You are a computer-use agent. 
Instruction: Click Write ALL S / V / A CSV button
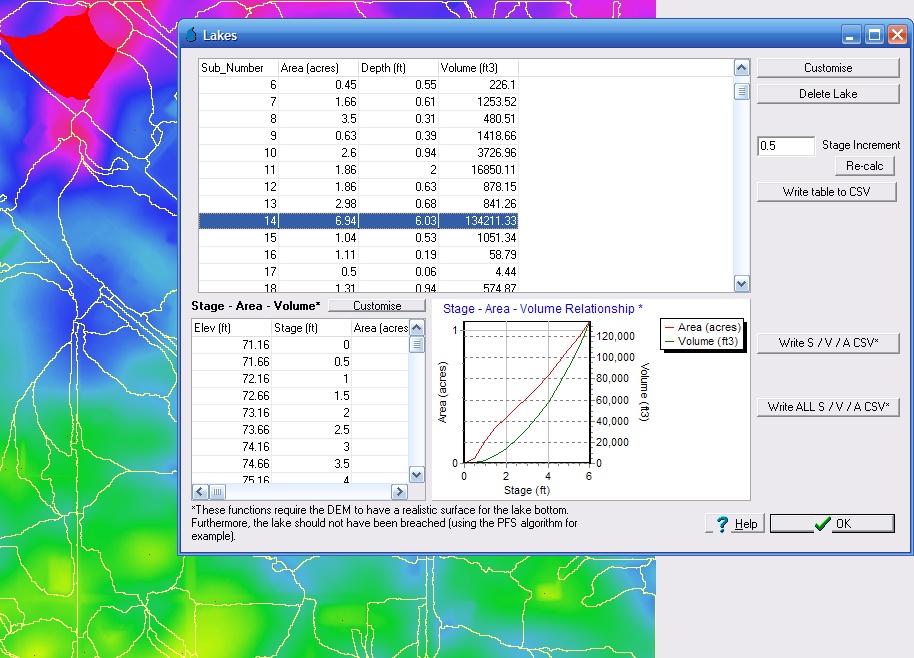(827, 407)
